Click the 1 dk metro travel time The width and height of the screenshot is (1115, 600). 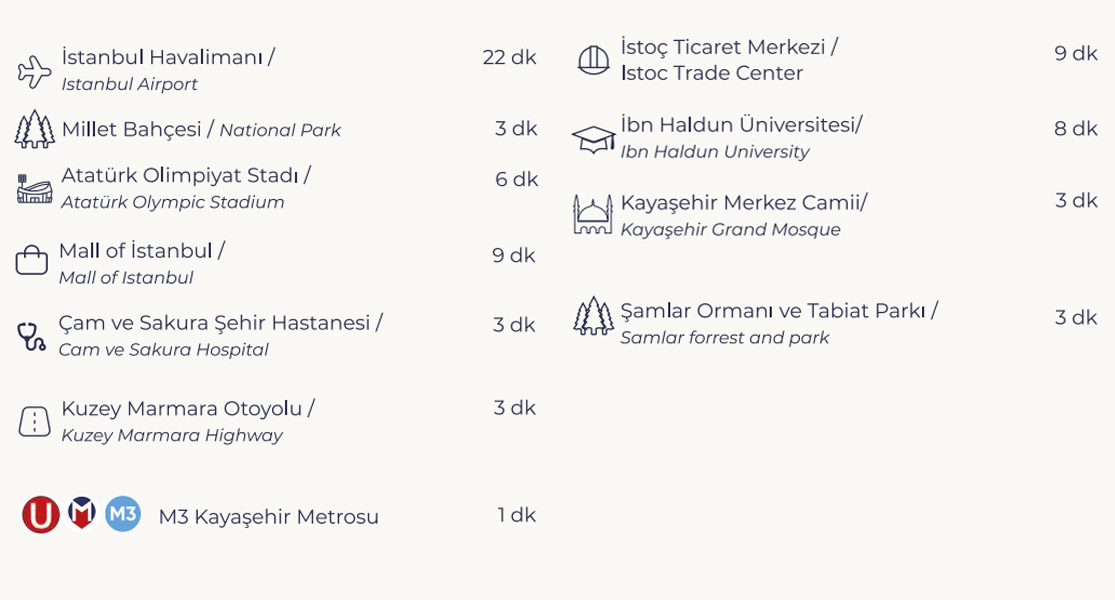point(516,515)
